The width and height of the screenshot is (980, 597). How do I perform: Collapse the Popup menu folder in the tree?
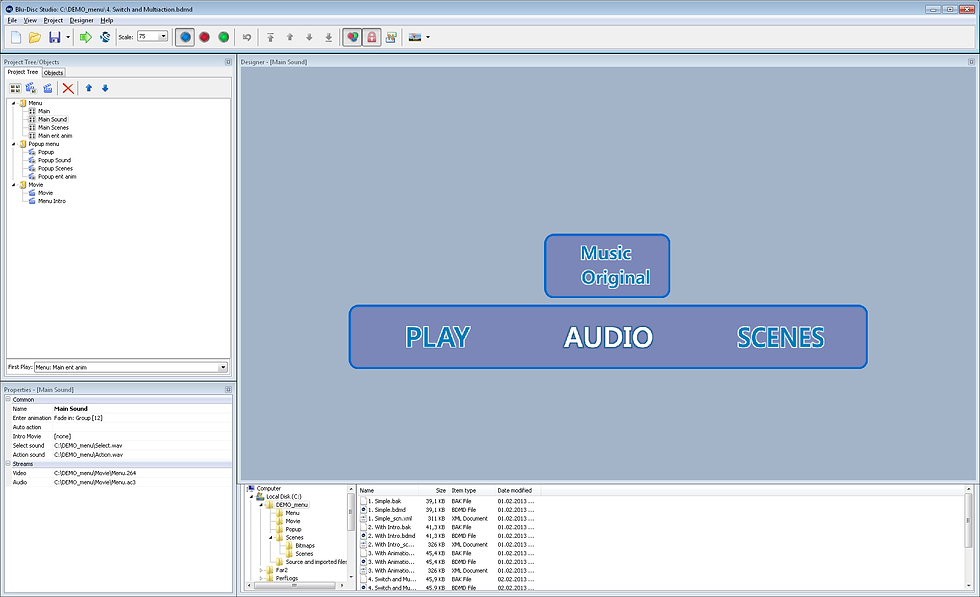click(x=14, y=144)
